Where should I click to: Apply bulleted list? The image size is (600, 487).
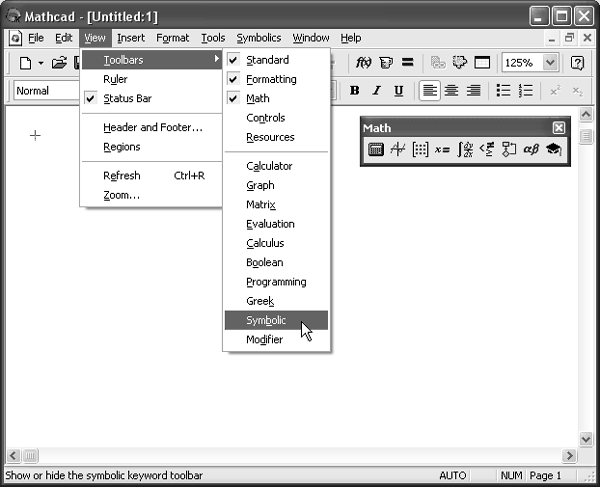point(504,91)
